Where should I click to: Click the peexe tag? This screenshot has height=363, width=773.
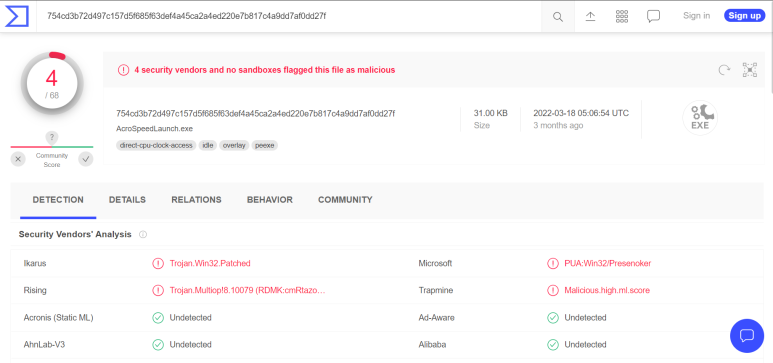265,145
